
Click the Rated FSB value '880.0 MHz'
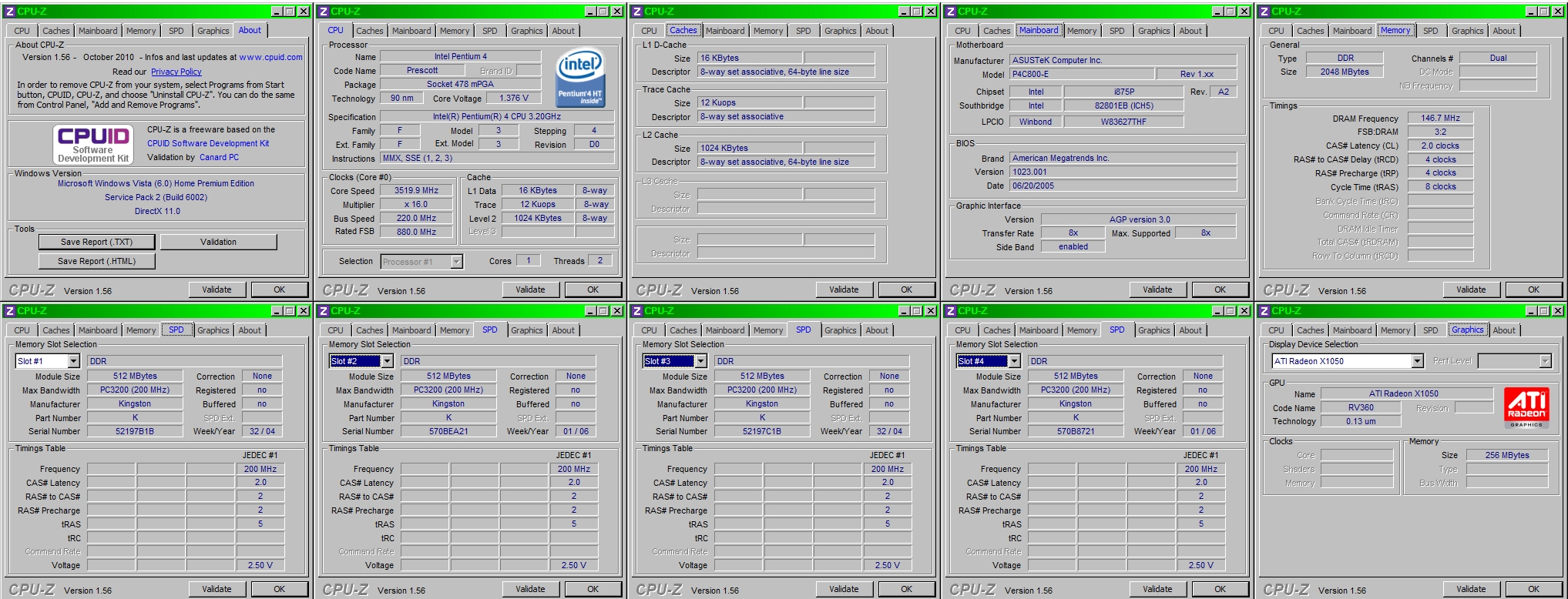coord(416,232)
